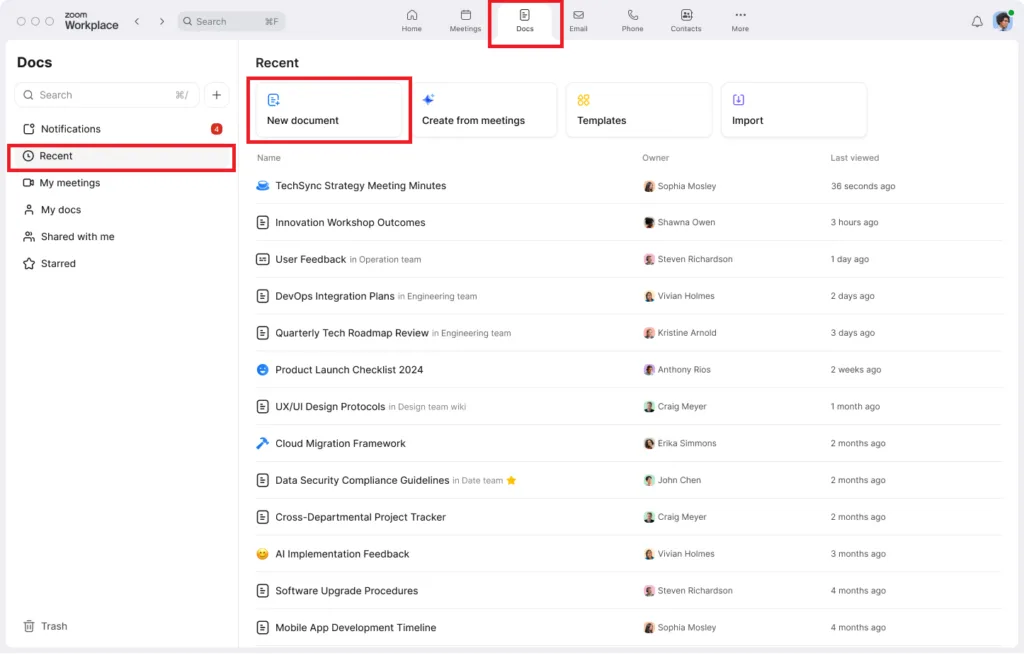Click Create from meetings card

484,110
